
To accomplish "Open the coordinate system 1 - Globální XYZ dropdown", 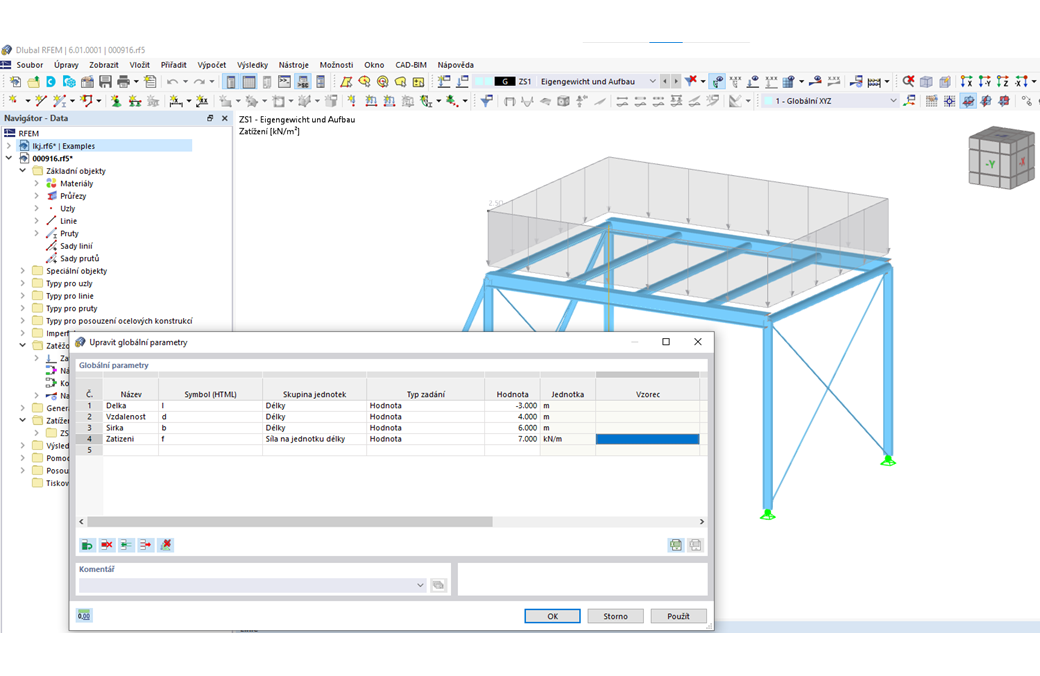I will 893,101.
